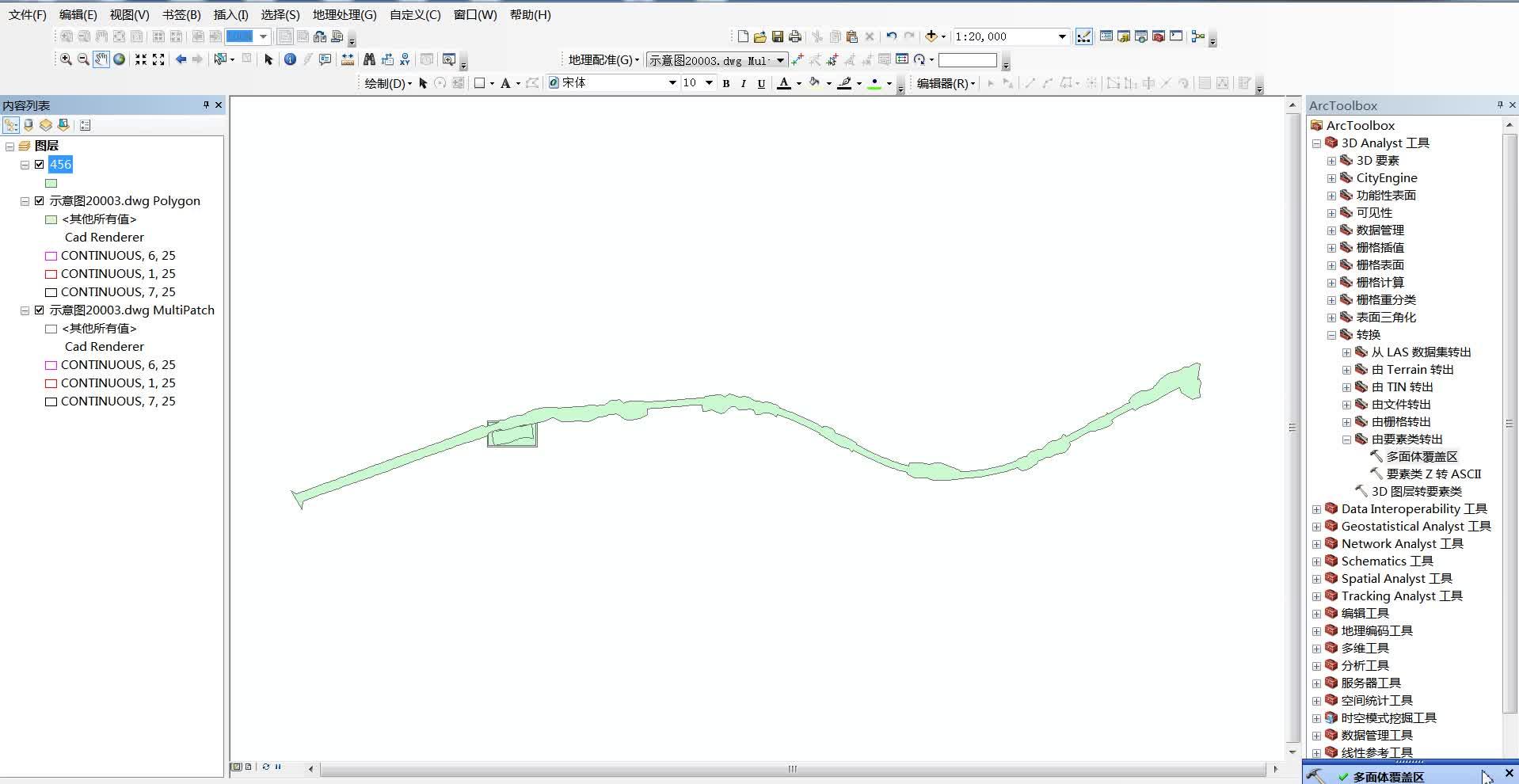Viewport: 1519px width, 784px height.
Task: Open the font size dropdown
Action: [709, 83]
